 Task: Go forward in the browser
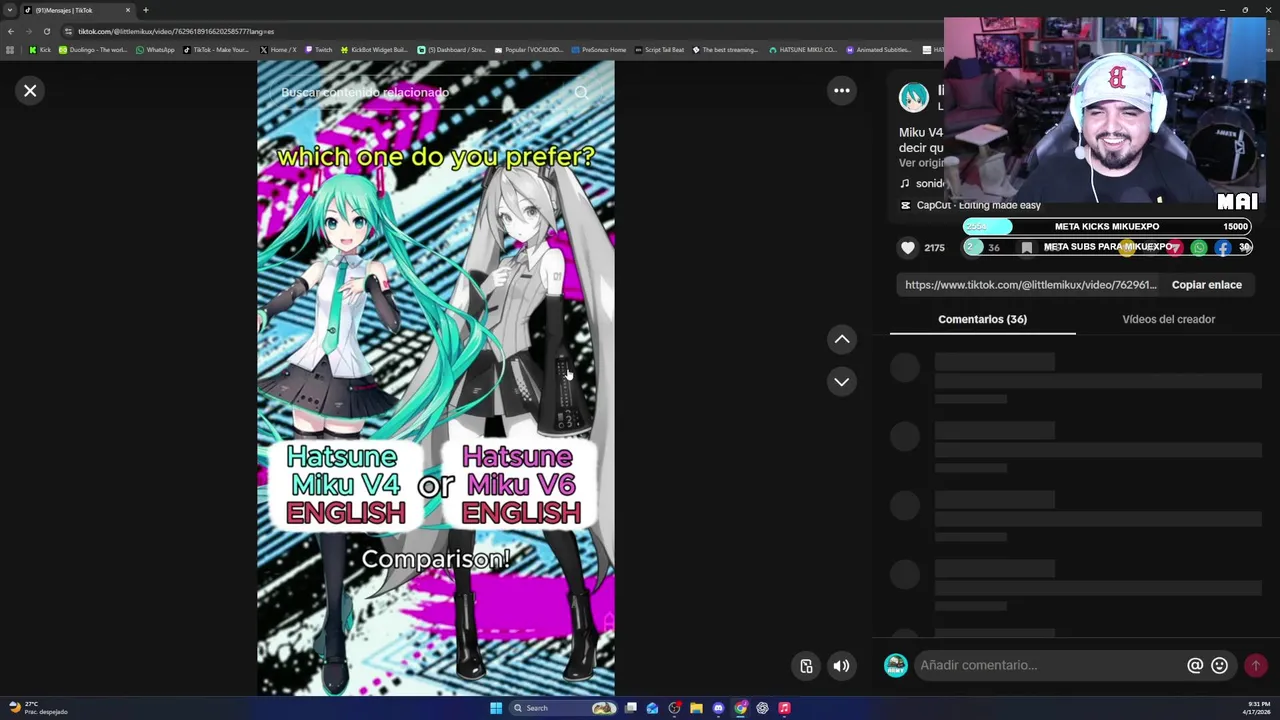[x=28, y=31]
